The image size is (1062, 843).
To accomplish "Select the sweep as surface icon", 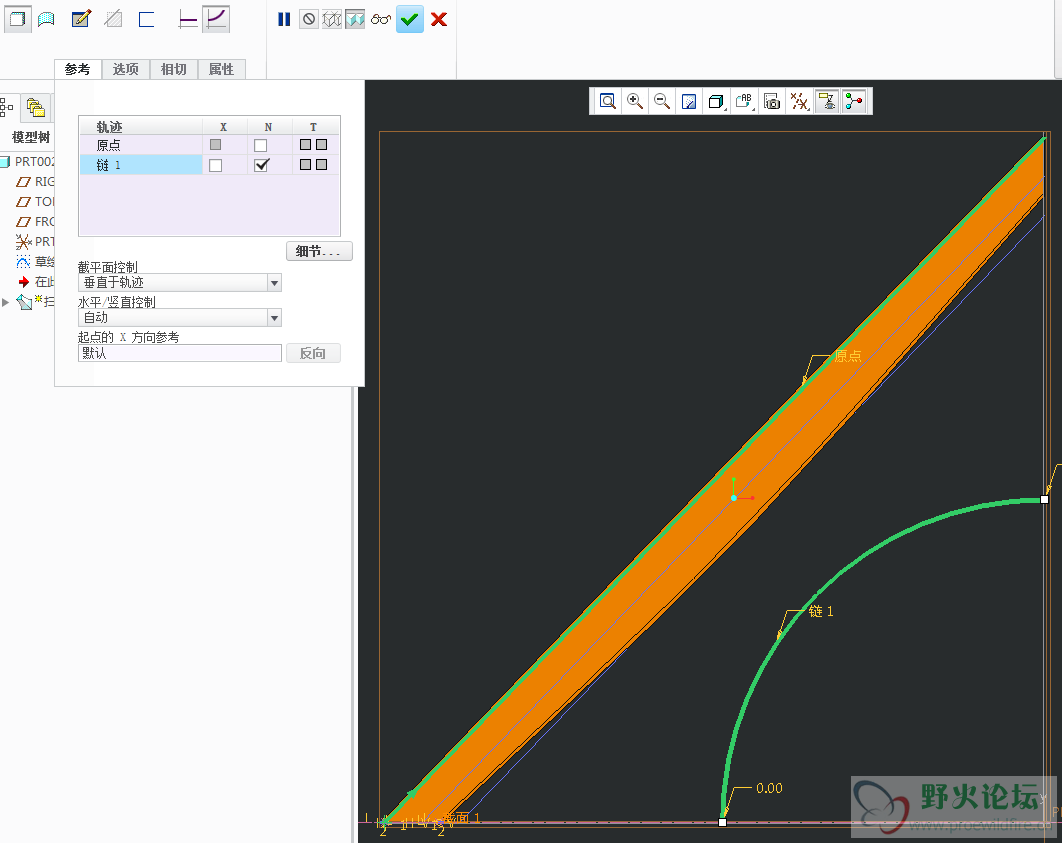I will tap(45, 19).
